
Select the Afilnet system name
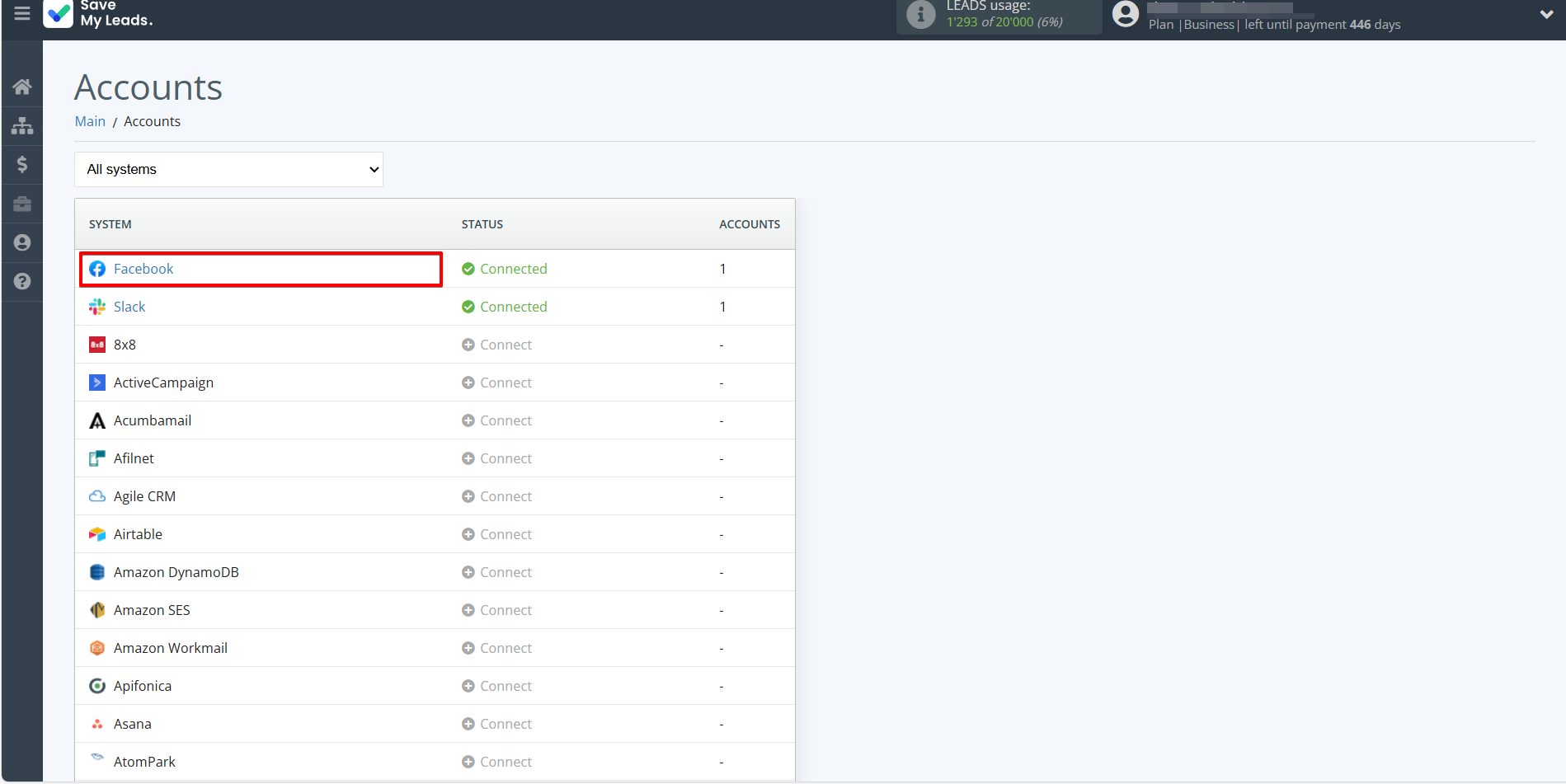click(x=134, y=458)
